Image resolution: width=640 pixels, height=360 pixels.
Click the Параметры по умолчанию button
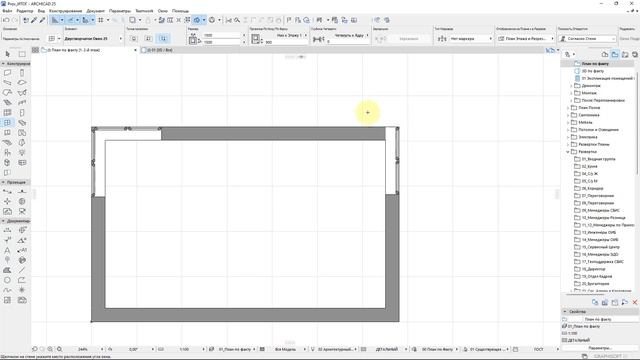click(21, 39)
